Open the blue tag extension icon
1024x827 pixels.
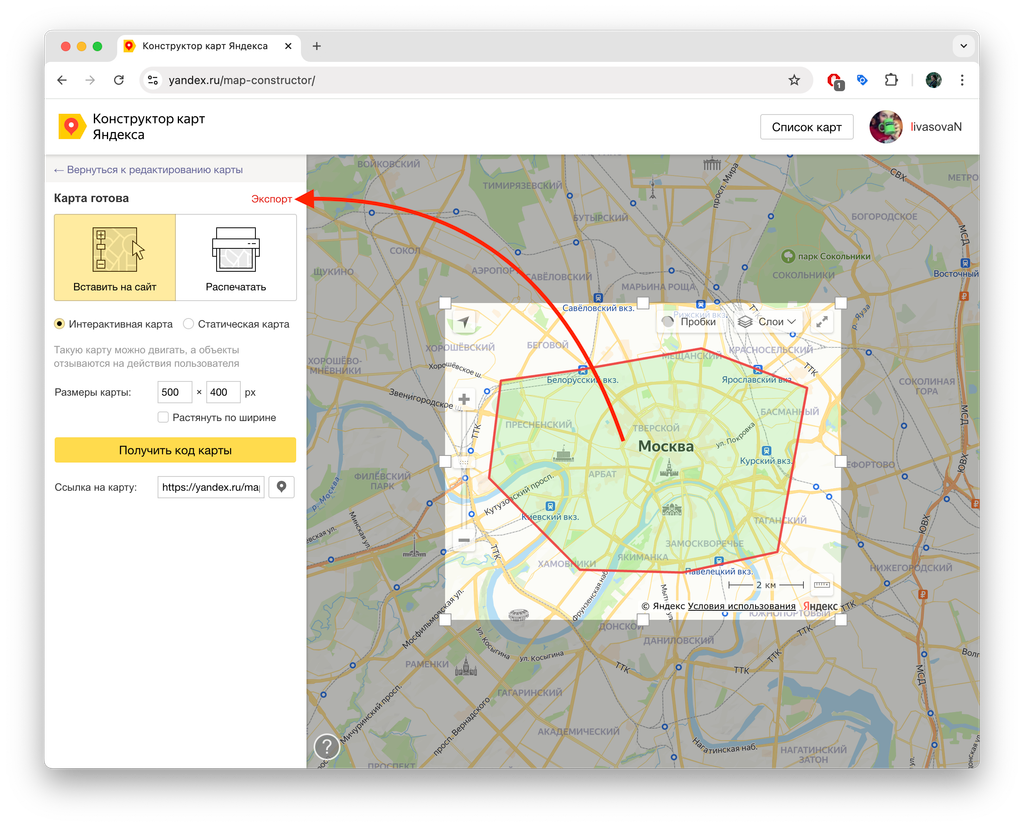(863, 80)
